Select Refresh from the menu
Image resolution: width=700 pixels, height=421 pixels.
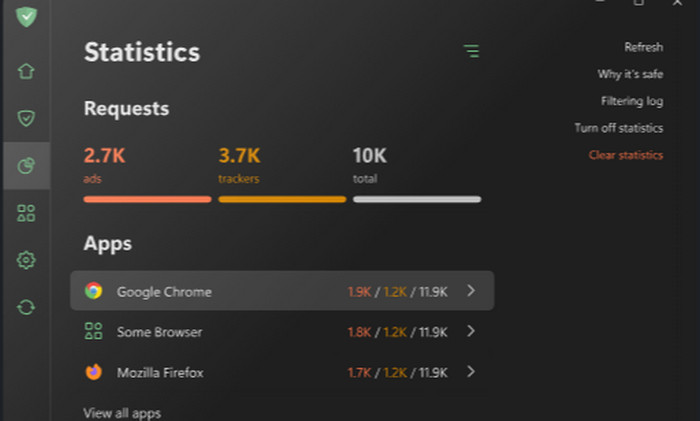tap(643, 47)
